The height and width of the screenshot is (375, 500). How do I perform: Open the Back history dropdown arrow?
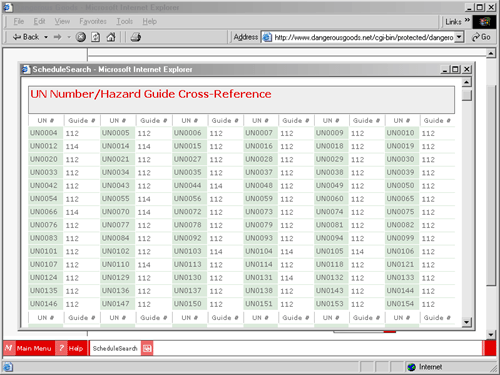46,37
